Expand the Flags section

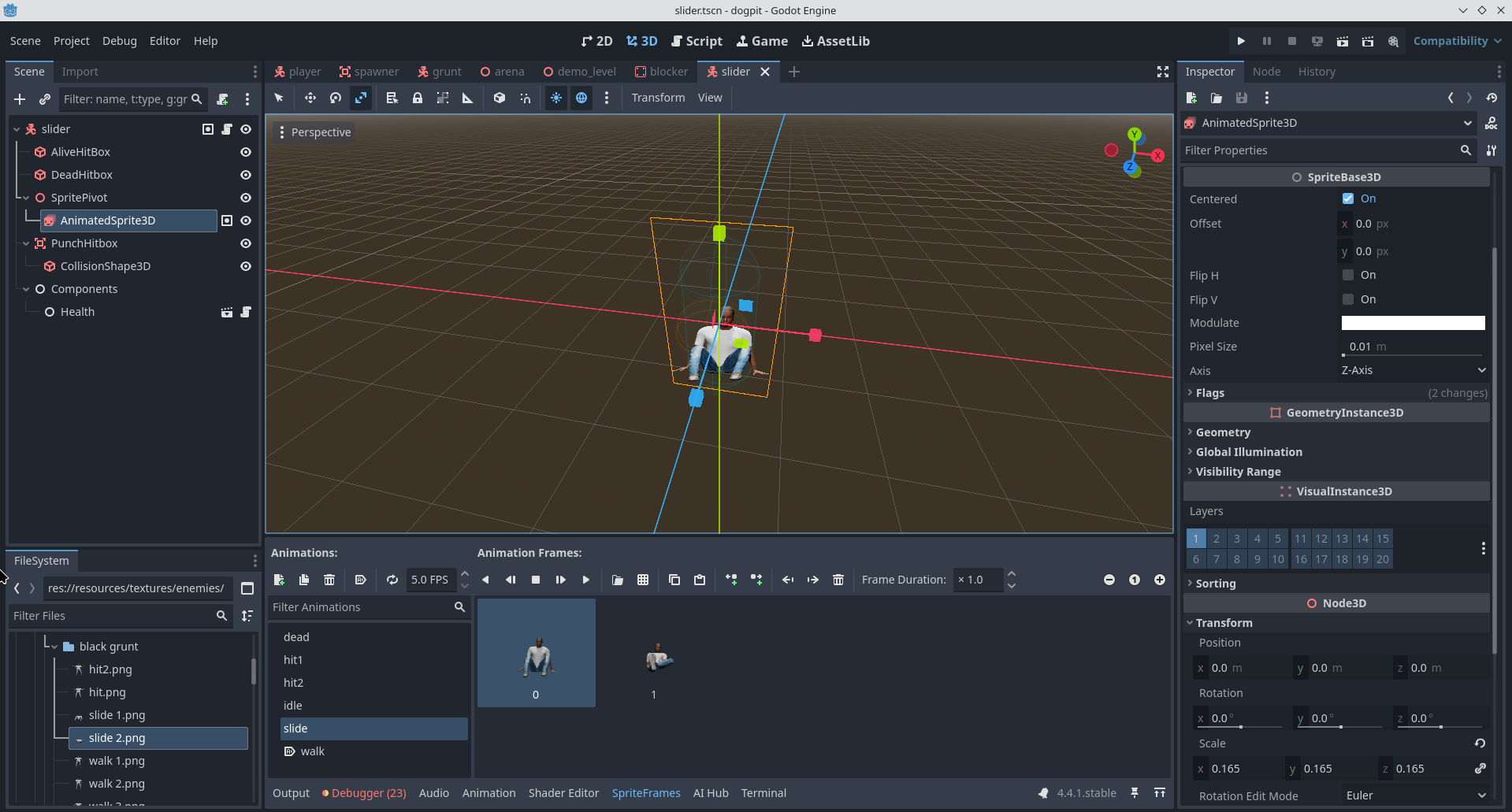click(x=1210, y=393)
